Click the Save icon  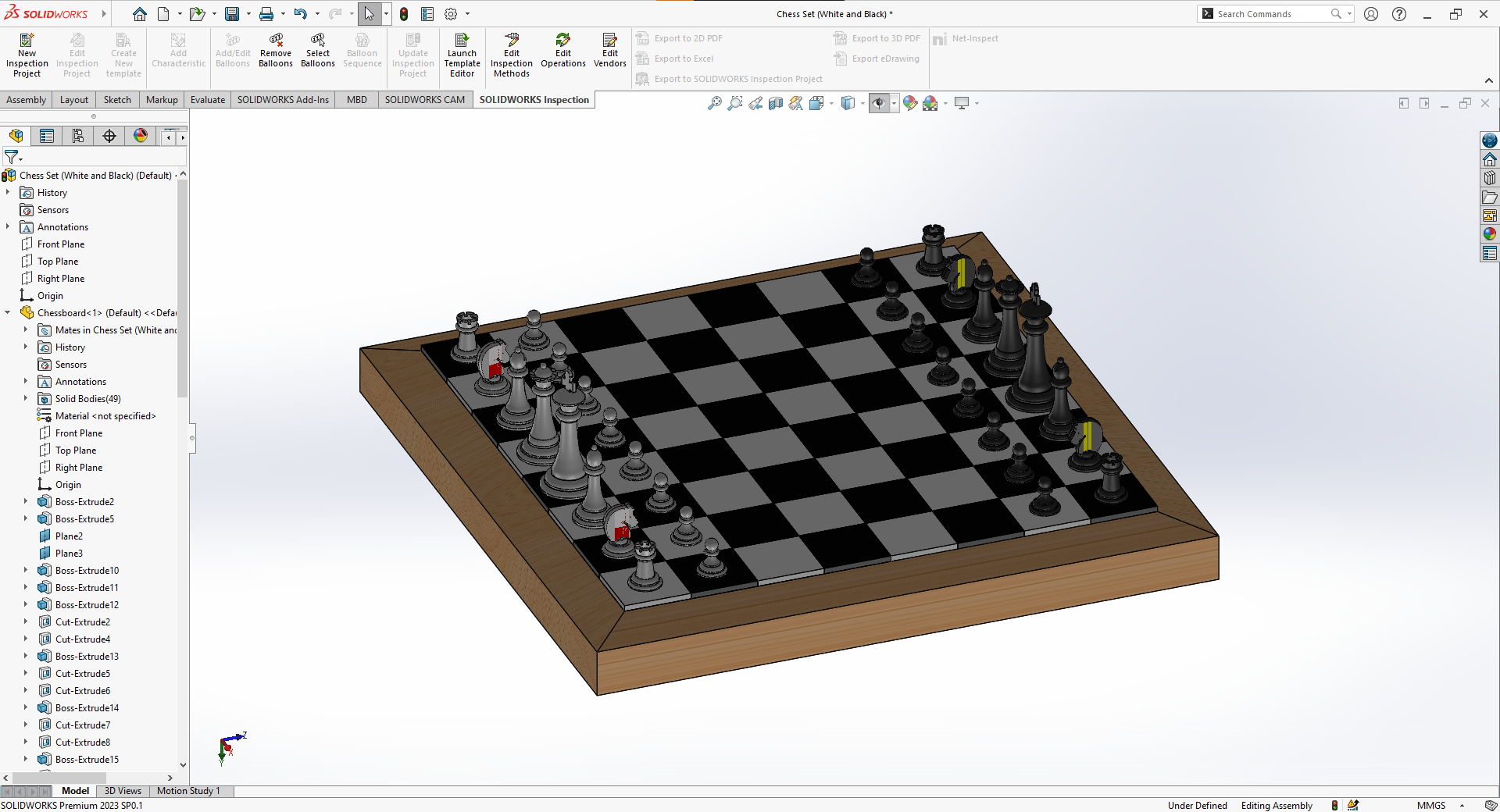pos(232,14)
